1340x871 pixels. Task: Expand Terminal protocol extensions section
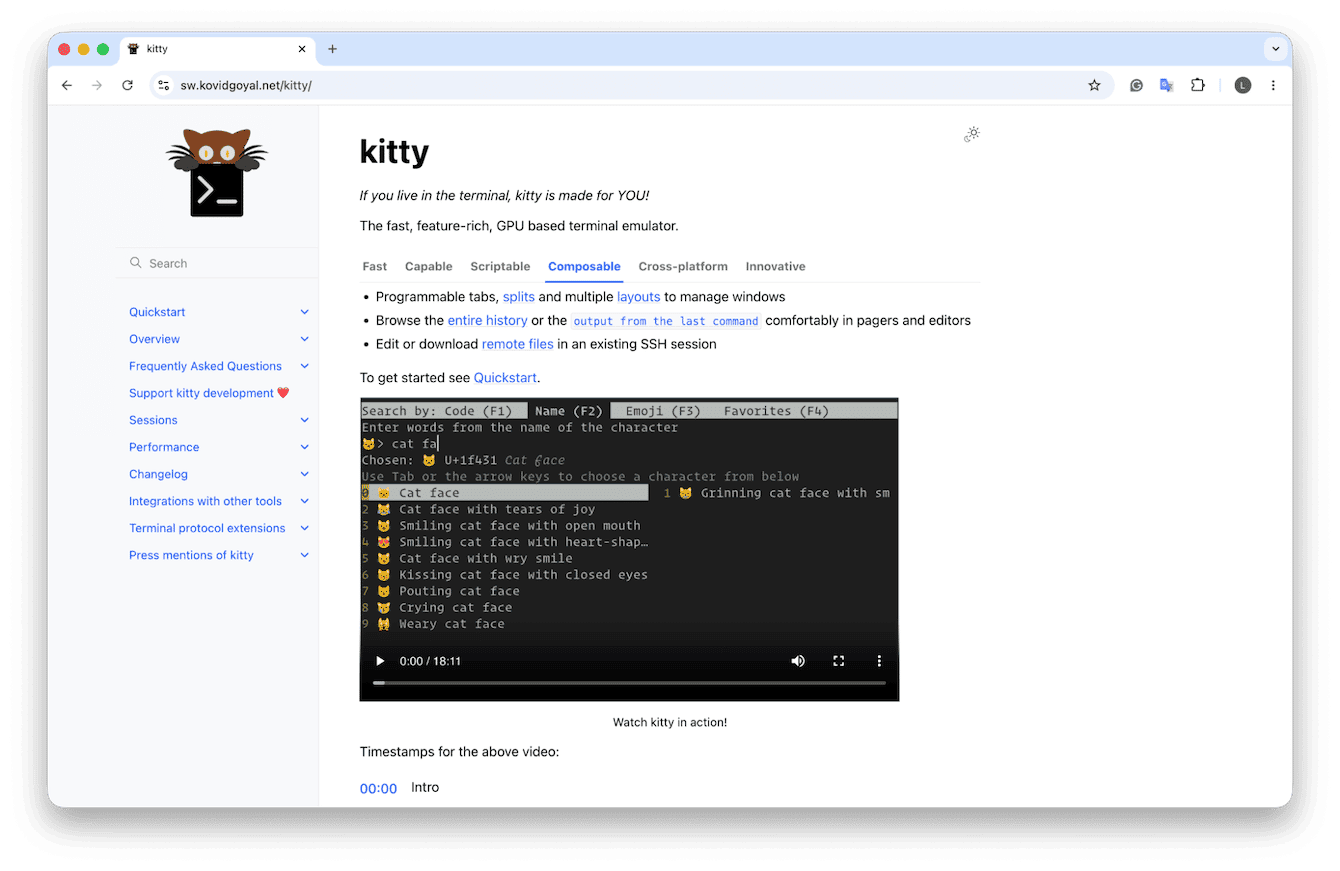point(305,528)
